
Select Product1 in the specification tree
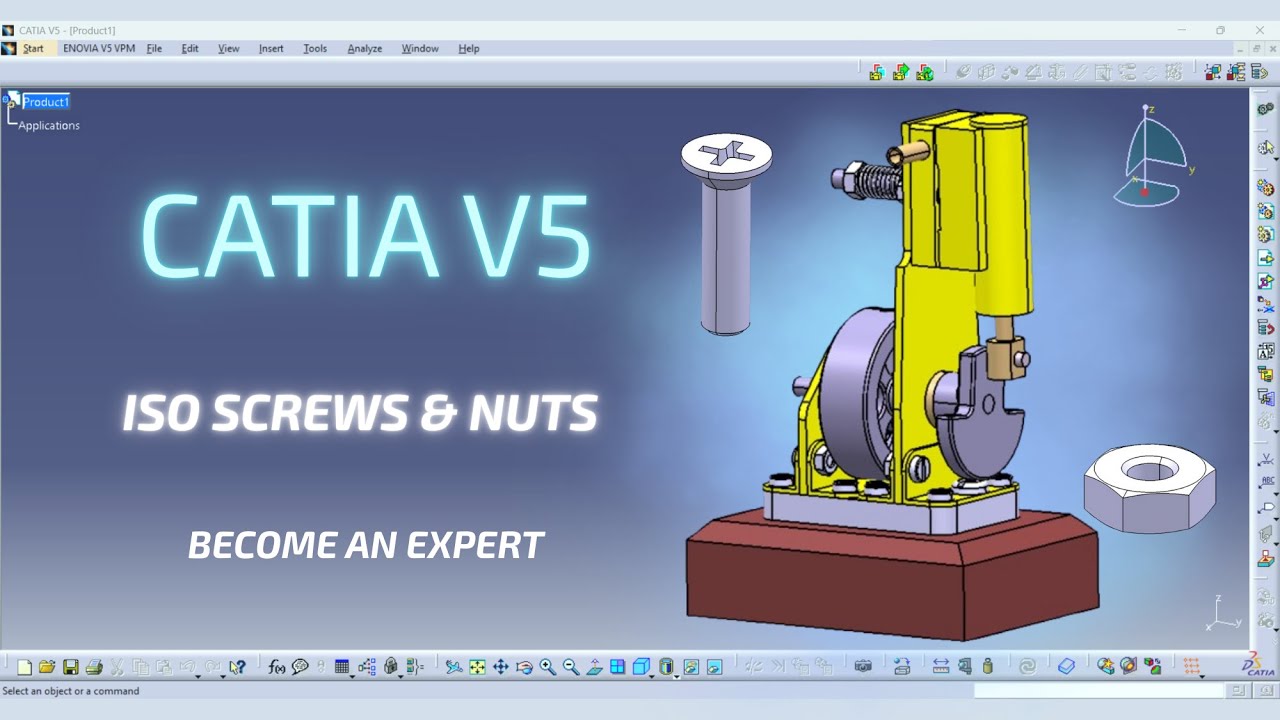(46, 102)
